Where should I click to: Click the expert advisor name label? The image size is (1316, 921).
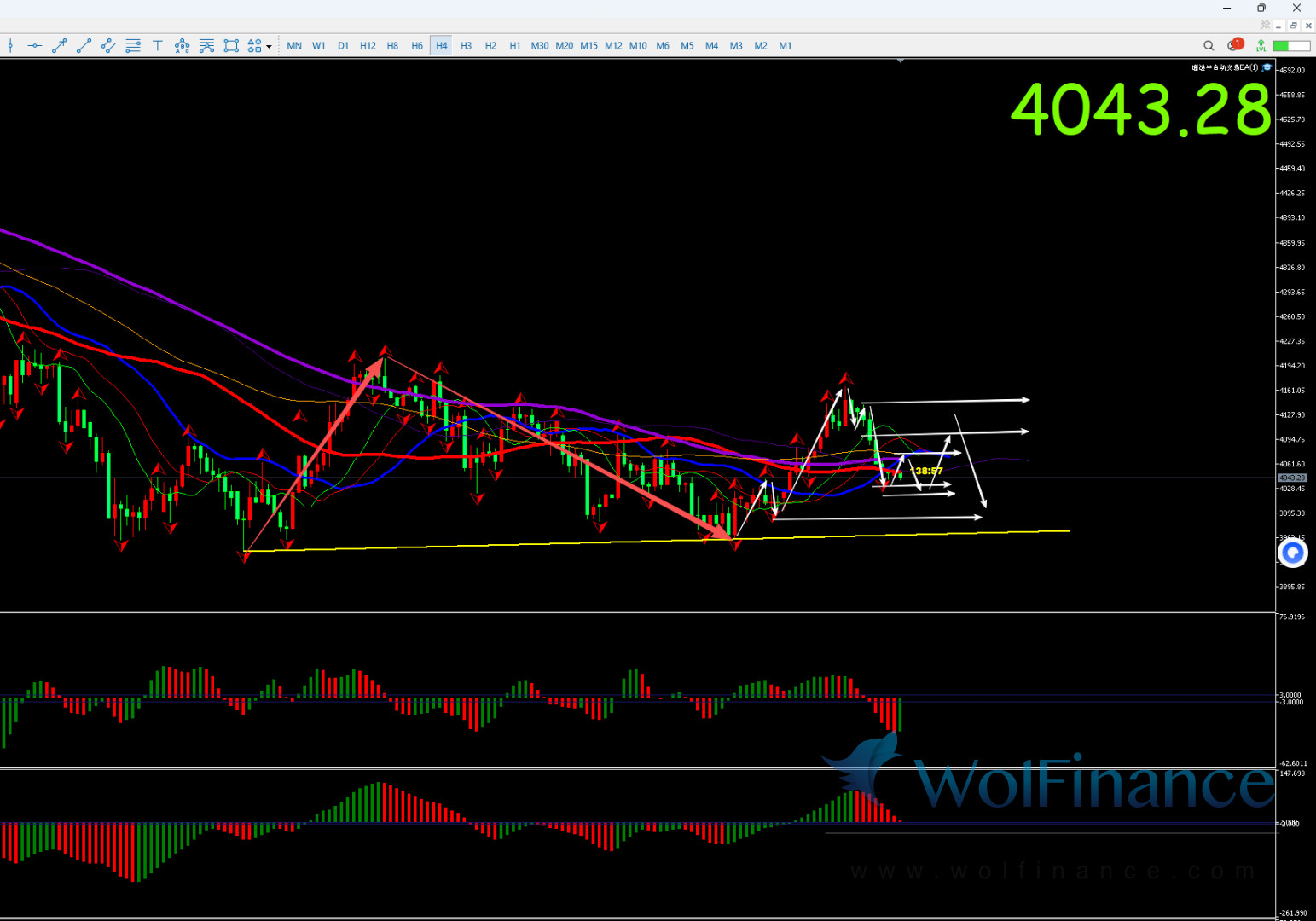[x=1225, y=67]
